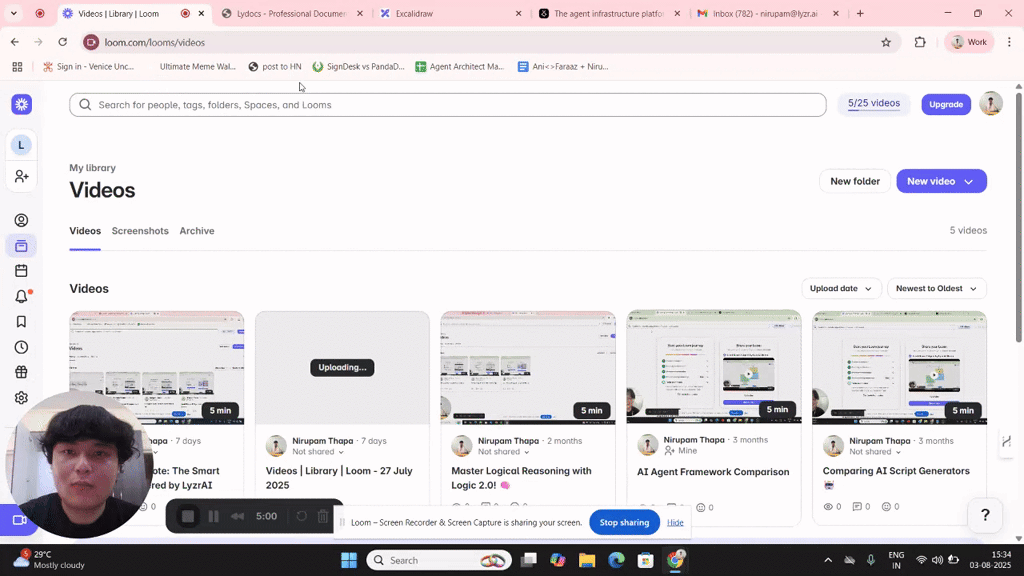Open File Explorer from the taskbar
This screenshot has width=1024, height=576.
click(586, 560)
